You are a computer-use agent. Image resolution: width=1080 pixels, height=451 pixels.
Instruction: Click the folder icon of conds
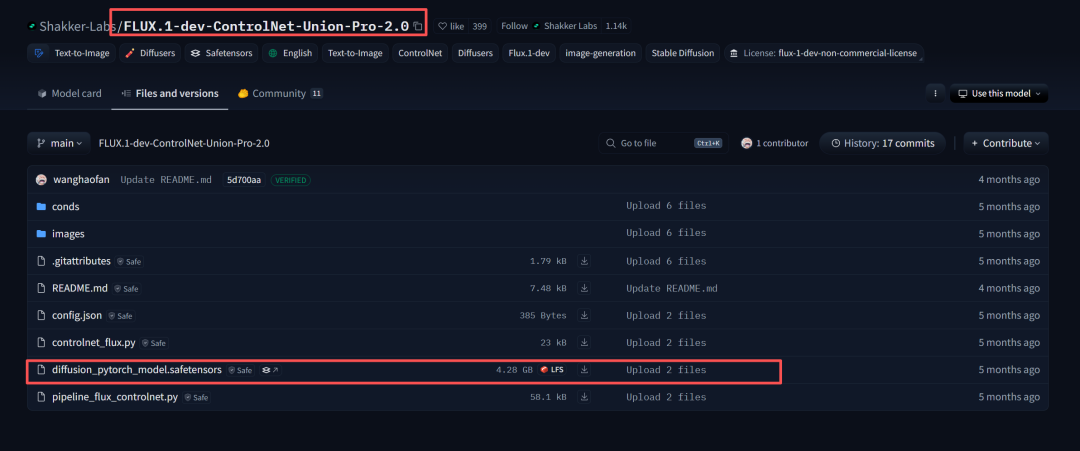click(41, 207)
